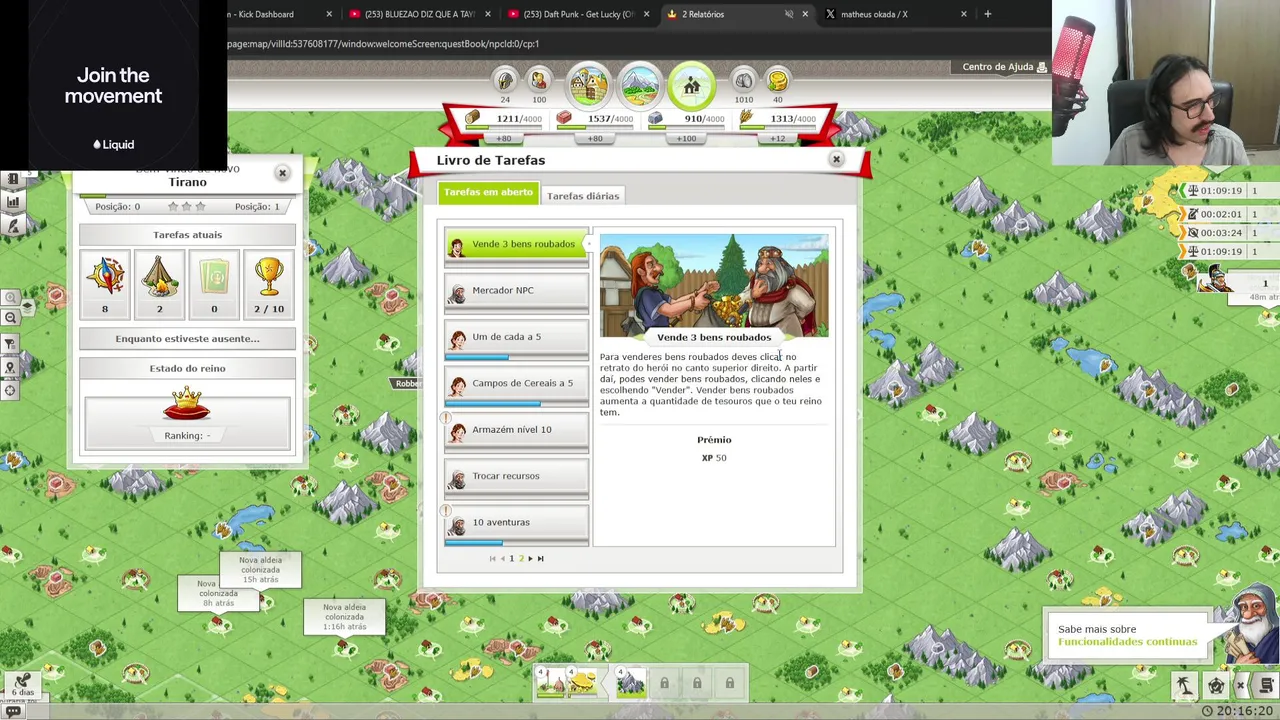The width and height of the screenshot is (1280, 720).
Task: Go to quest list page 1
Action: point(511,558)
